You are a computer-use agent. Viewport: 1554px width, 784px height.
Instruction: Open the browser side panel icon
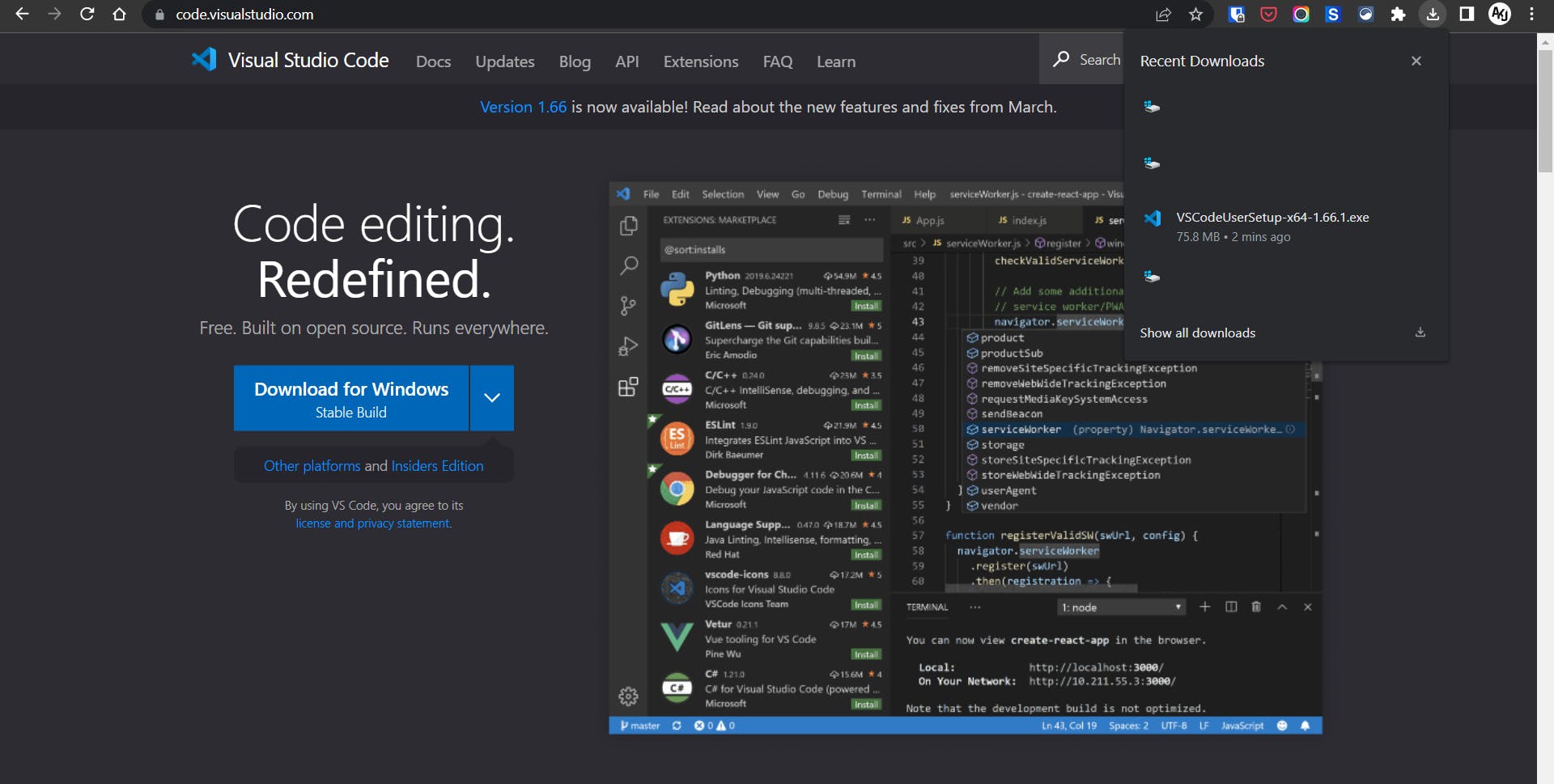[x=1467, y=14]
